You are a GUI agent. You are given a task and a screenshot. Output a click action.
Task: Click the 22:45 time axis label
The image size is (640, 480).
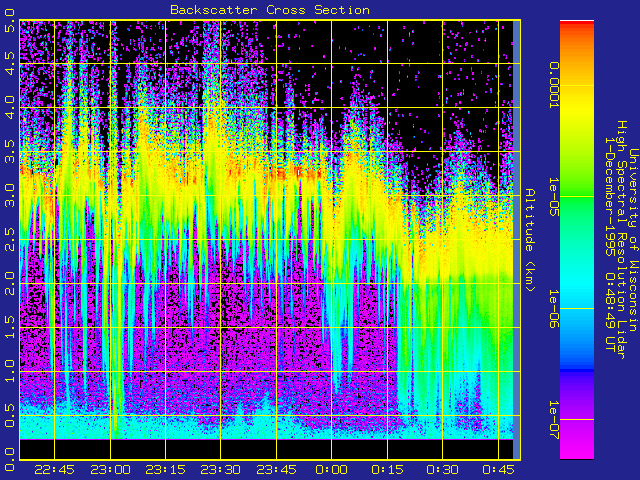(x=54, y=470)
